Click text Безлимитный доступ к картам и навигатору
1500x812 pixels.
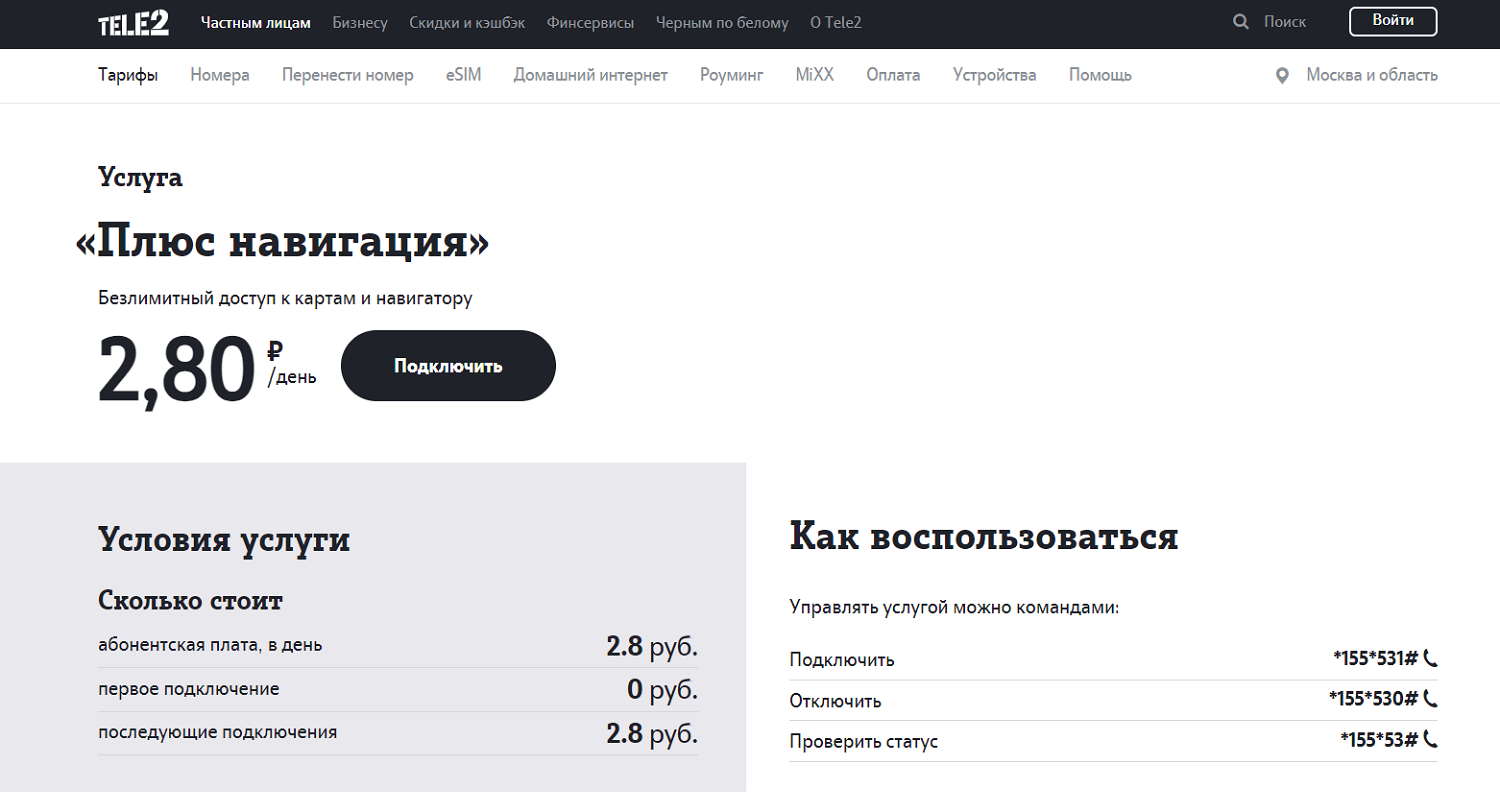coord(285,298)
